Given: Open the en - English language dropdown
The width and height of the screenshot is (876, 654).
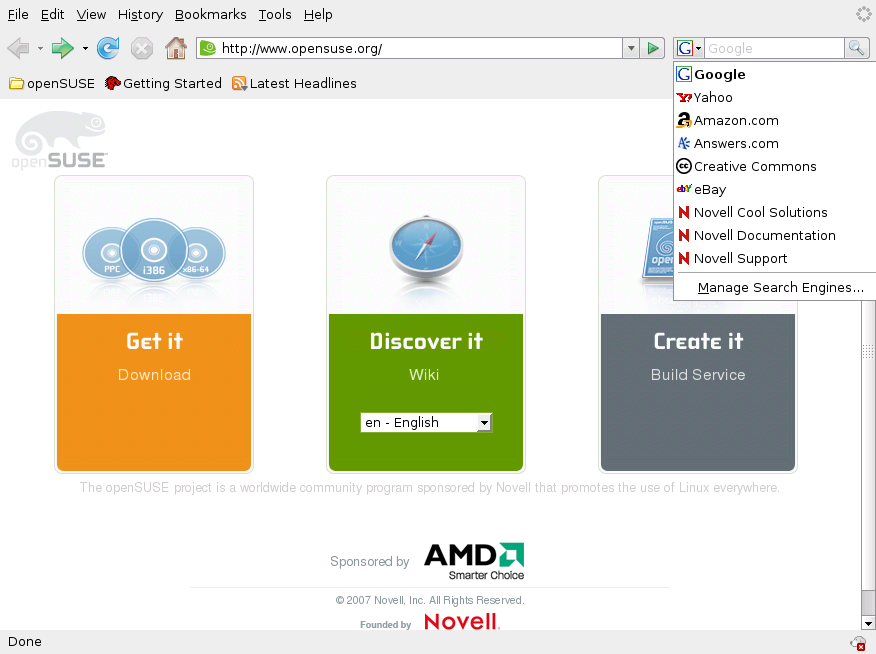Looking at the screenshot, I should pyautogui.click(x=426, y=423).
